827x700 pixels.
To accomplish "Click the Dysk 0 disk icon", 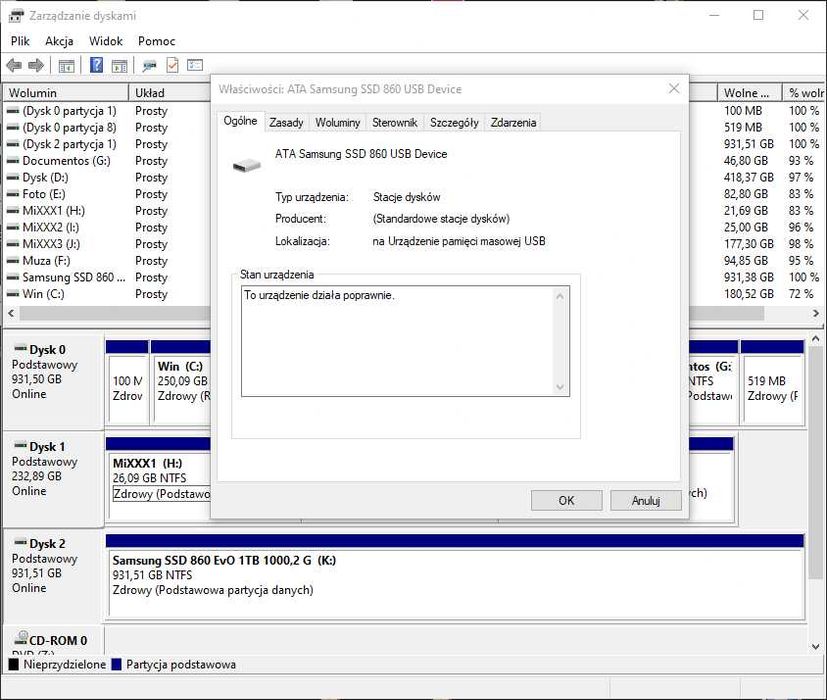I will (21, 349).
